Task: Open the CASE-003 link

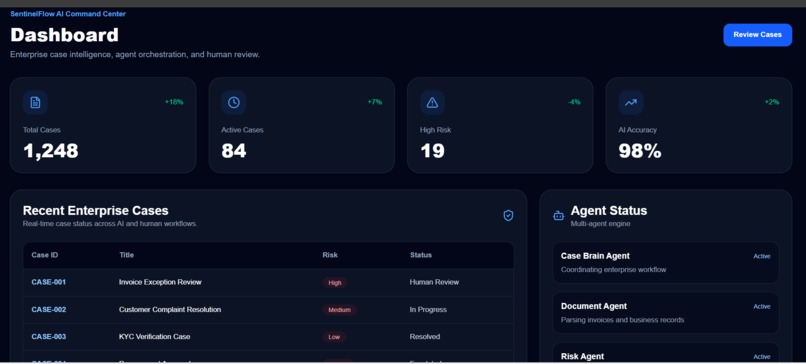Action: pos(48,337)
